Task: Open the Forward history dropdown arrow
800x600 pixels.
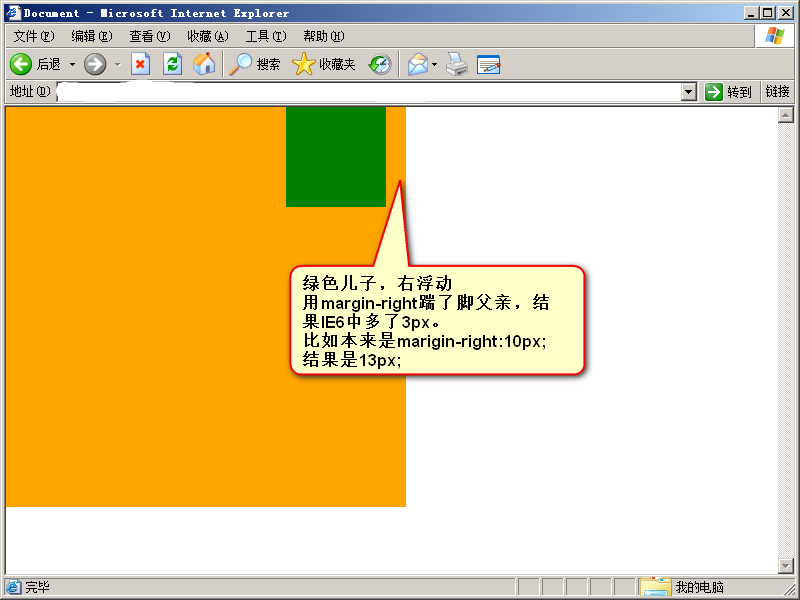Action: (117, 64)
